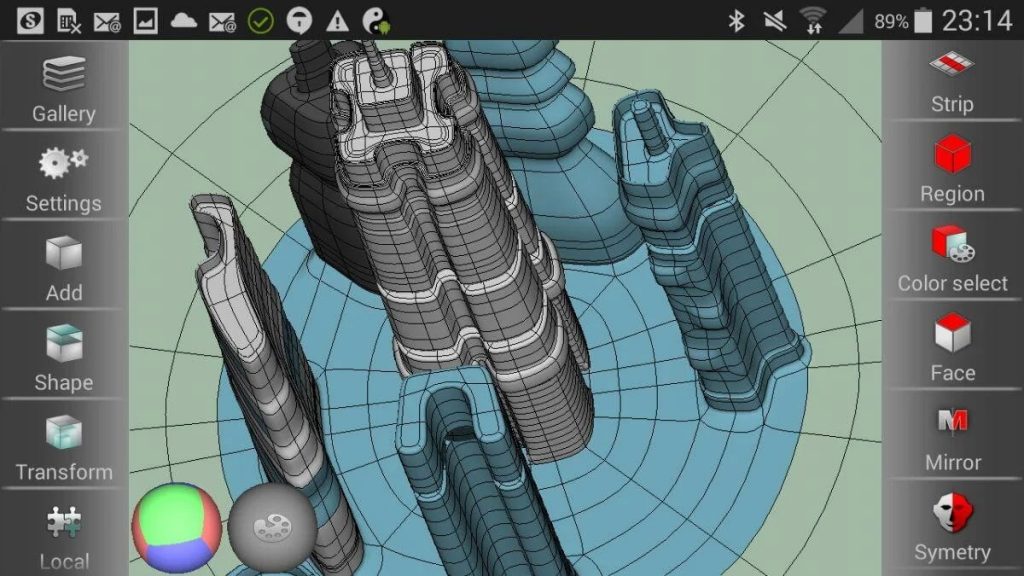Select the Transform tool
This screenshot has height=576, width=1024.
click(x=63, y=448)
